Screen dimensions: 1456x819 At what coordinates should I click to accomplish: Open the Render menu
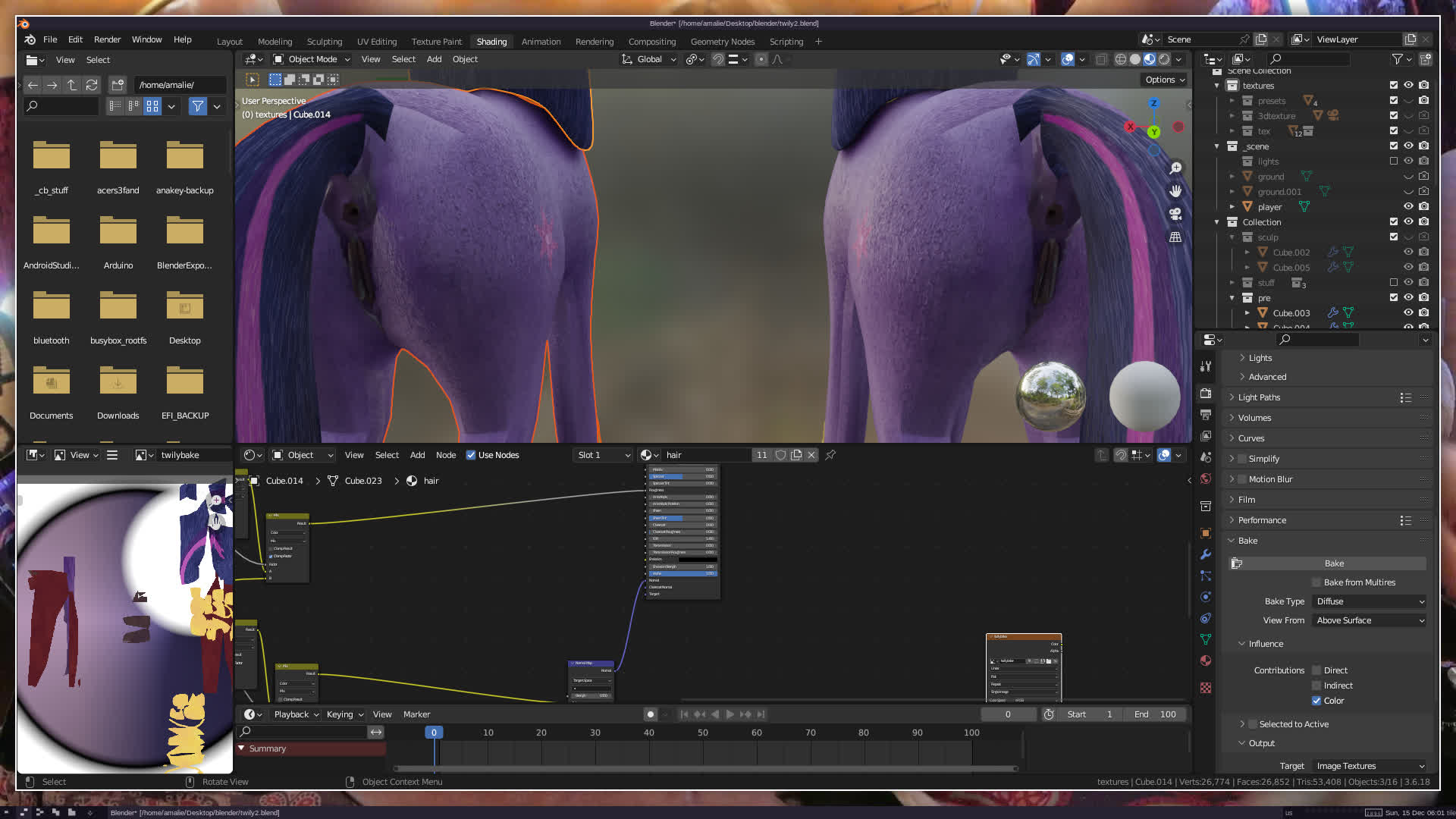(107, 39)
